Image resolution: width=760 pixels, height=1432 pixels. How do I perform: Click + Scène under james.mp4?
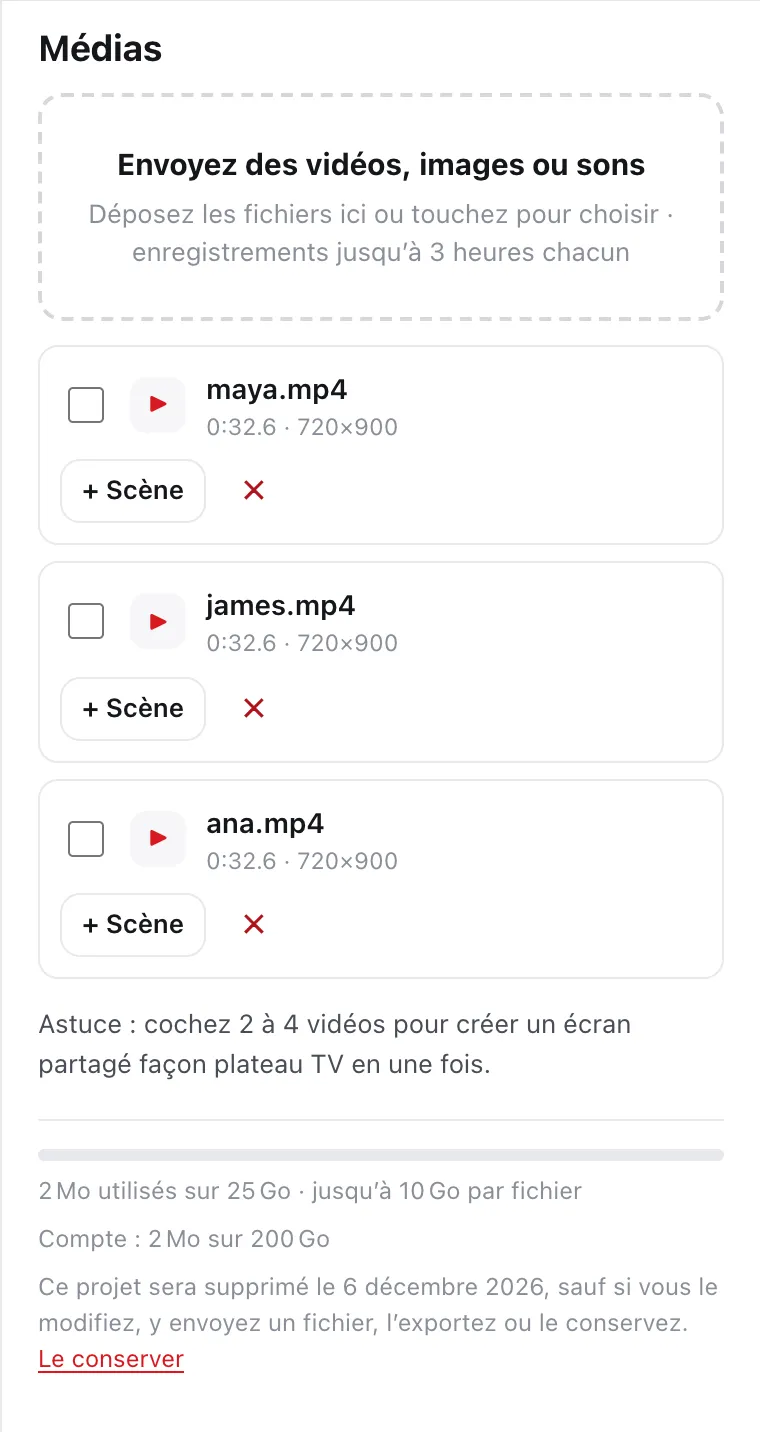pyautogui.click(x=133, y=708)
